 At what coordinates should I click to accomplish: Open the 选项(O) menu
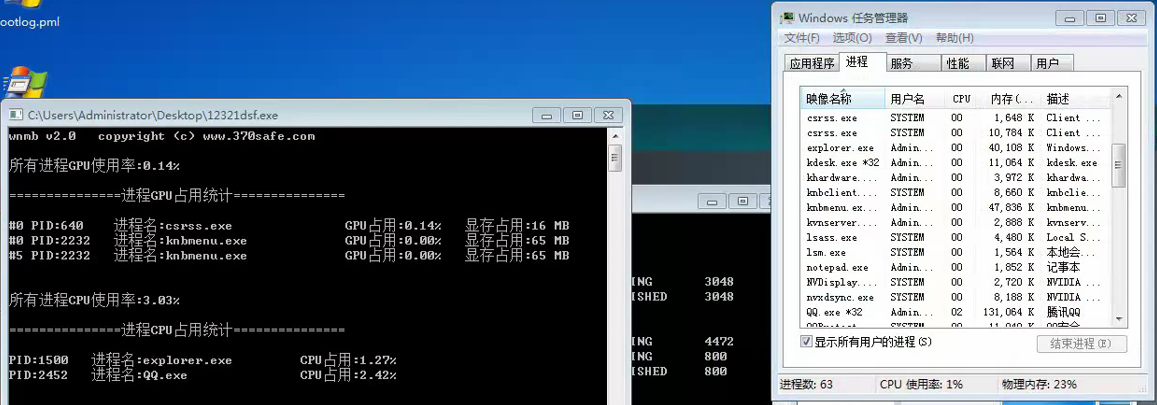point(852,38)
